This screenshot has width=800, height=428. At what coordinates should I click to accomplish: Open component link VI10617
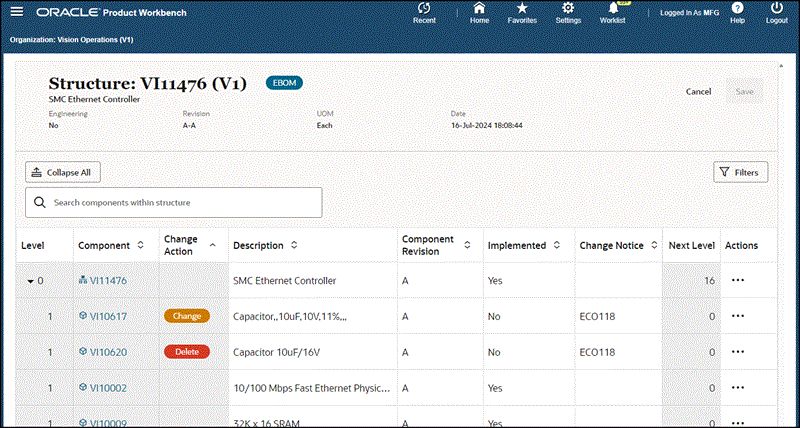108,316
